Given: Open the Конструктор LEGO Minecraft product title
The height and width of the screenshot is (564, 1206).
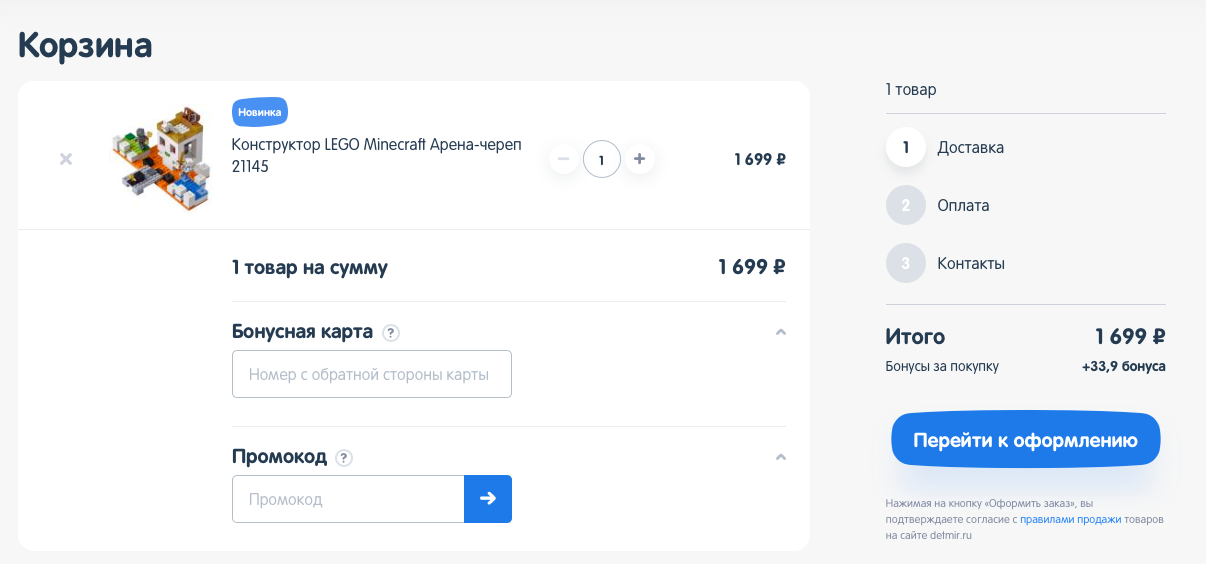Looking at the screenshot, I should coord(377,155).
